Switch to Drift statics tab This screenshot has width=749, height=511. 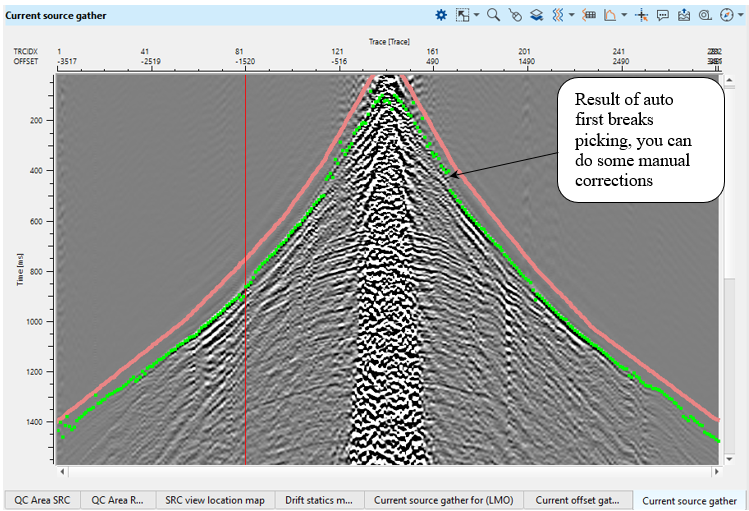[x=318, y=499]
